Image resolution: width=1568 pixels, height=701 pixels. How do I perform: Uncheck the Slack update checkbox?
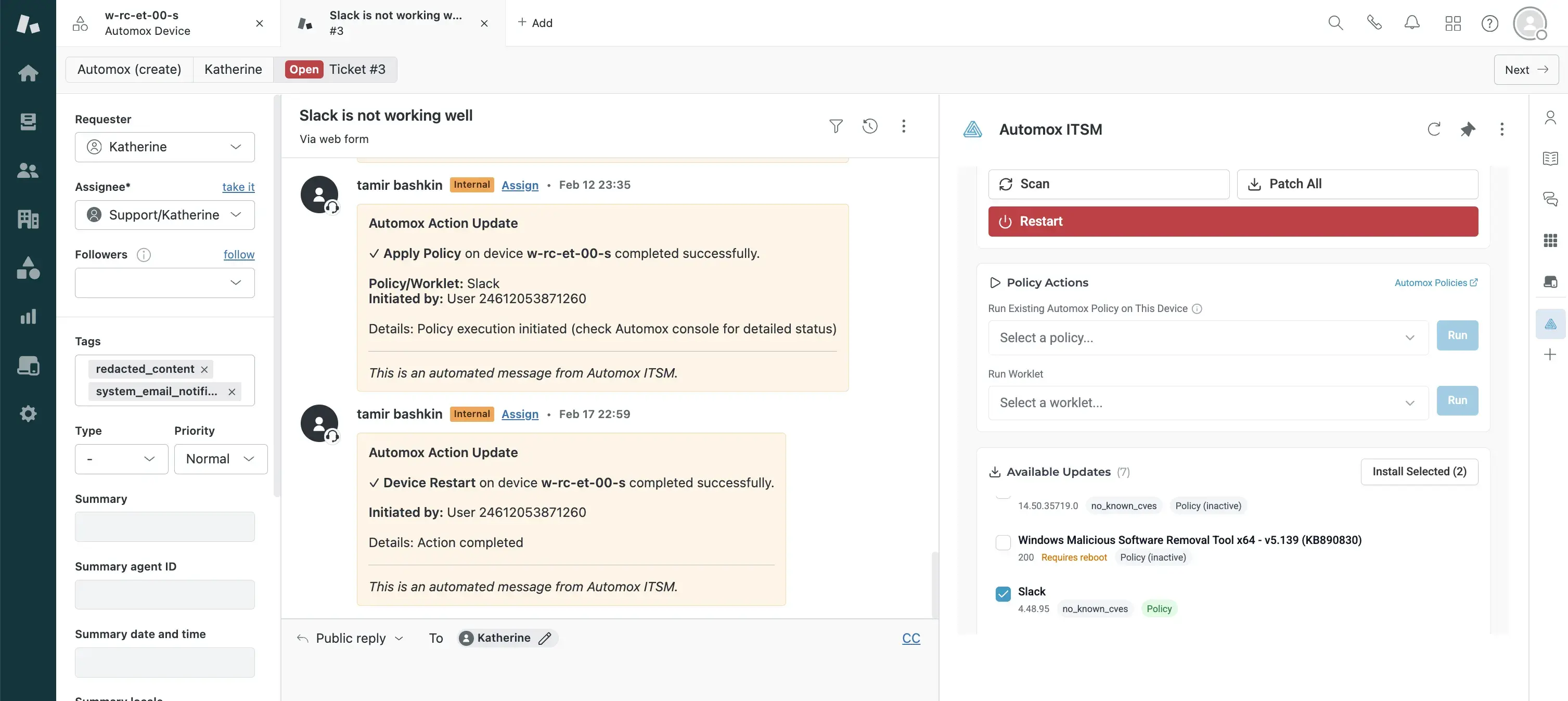point(1003,593)
